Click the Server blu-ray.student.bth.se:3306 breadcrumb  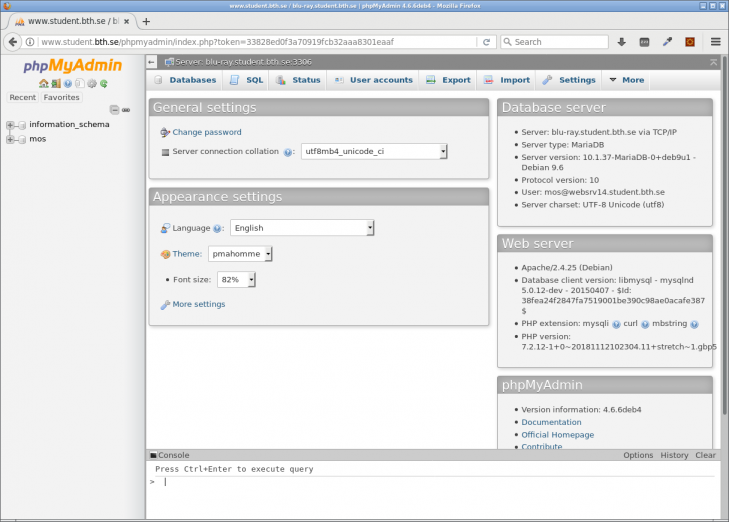coord(243,62)
